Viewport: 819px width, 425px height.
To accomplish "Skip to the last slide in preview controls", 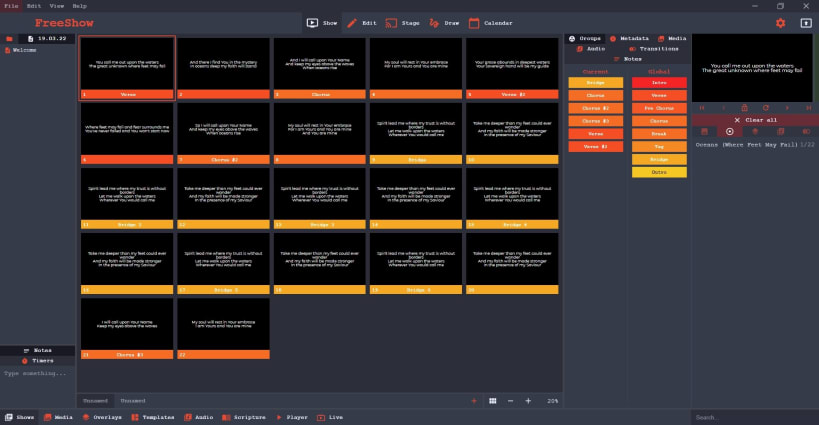I will 809,108.
